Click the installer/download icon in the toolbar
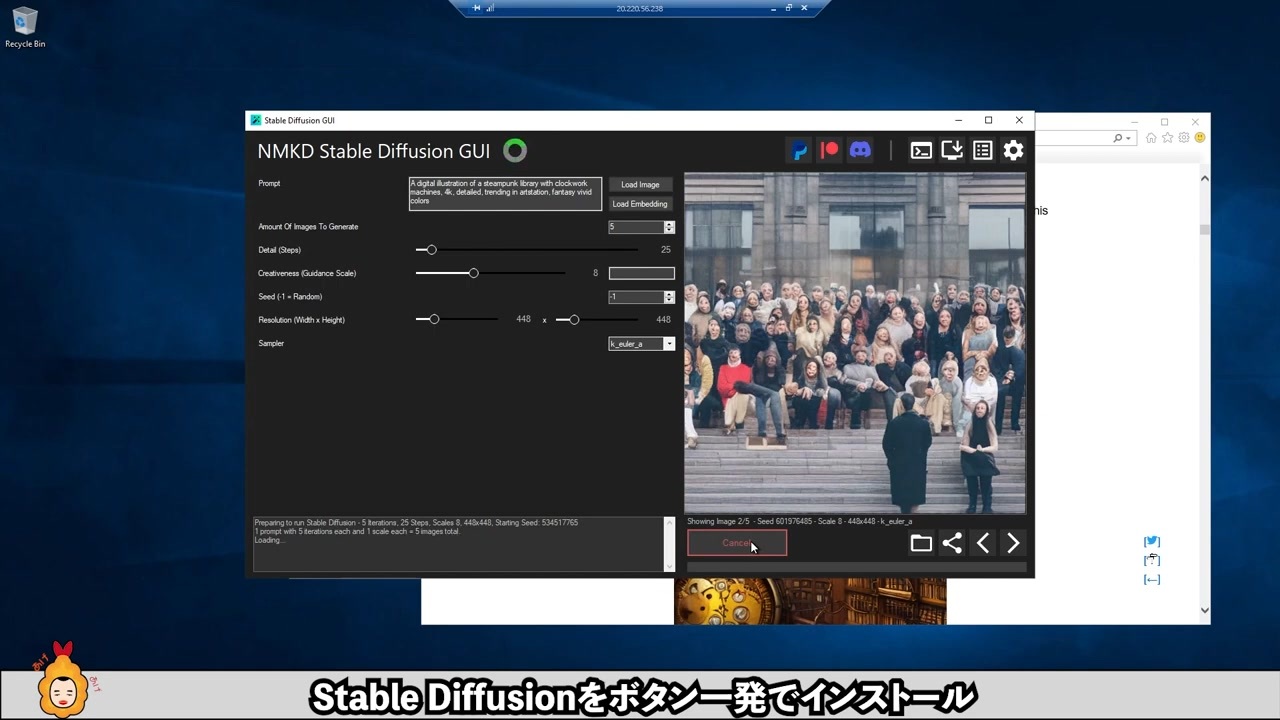 pos(951,150)
